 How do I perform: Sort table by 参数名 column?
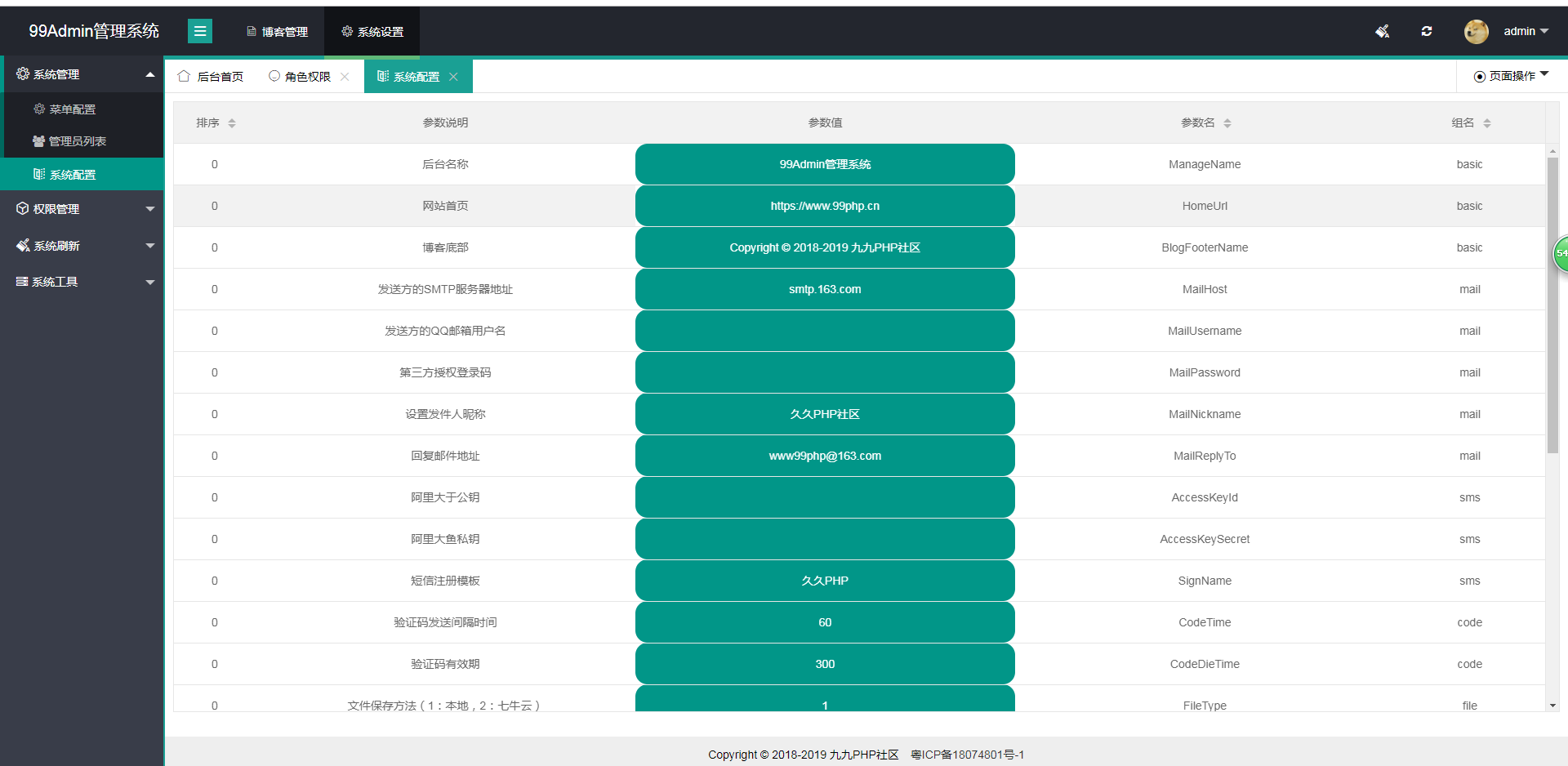coord(1227,122)
